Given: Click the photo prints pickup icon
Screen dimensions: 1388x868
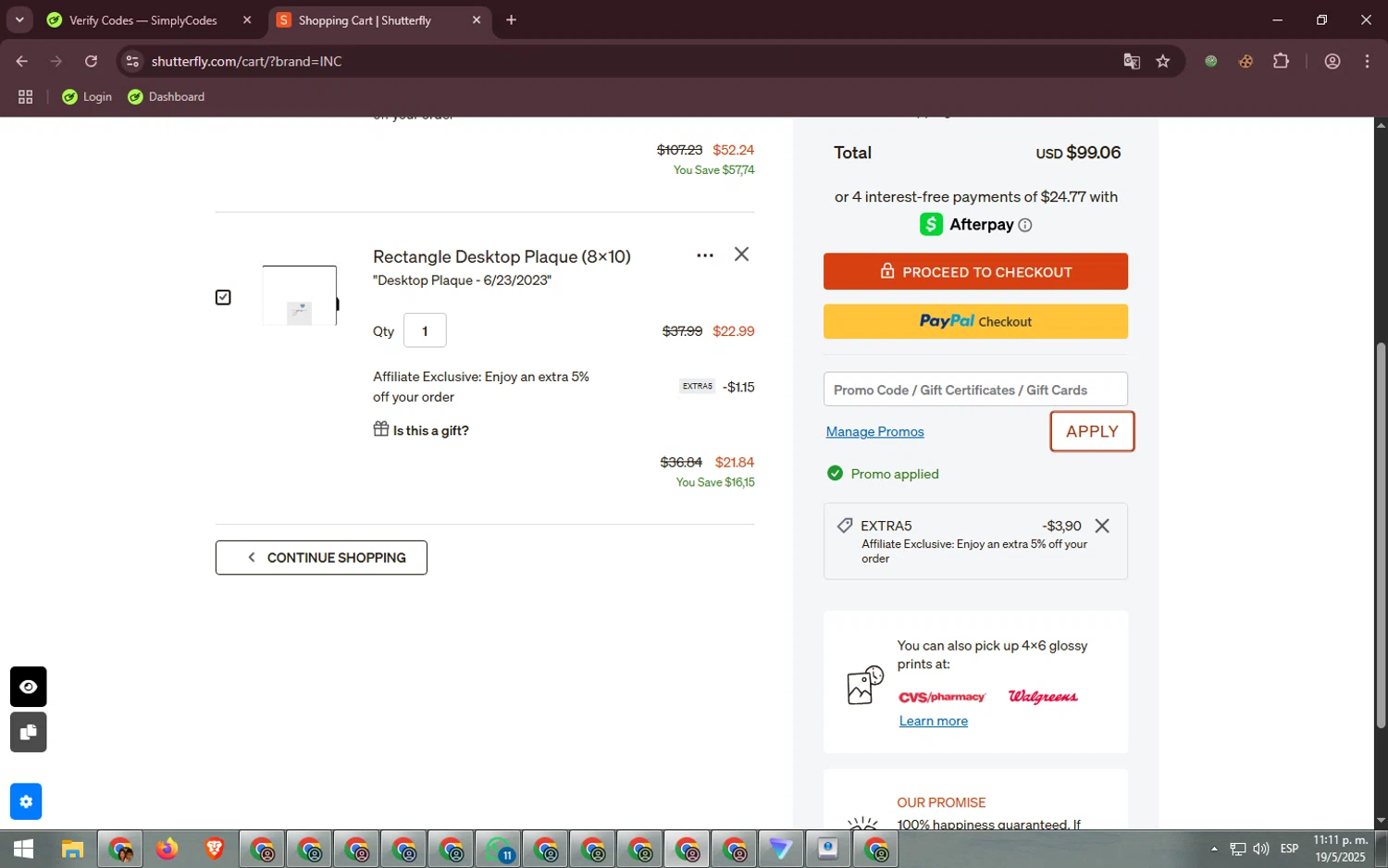Looking at the screenshot, I should tap(865, 685).
